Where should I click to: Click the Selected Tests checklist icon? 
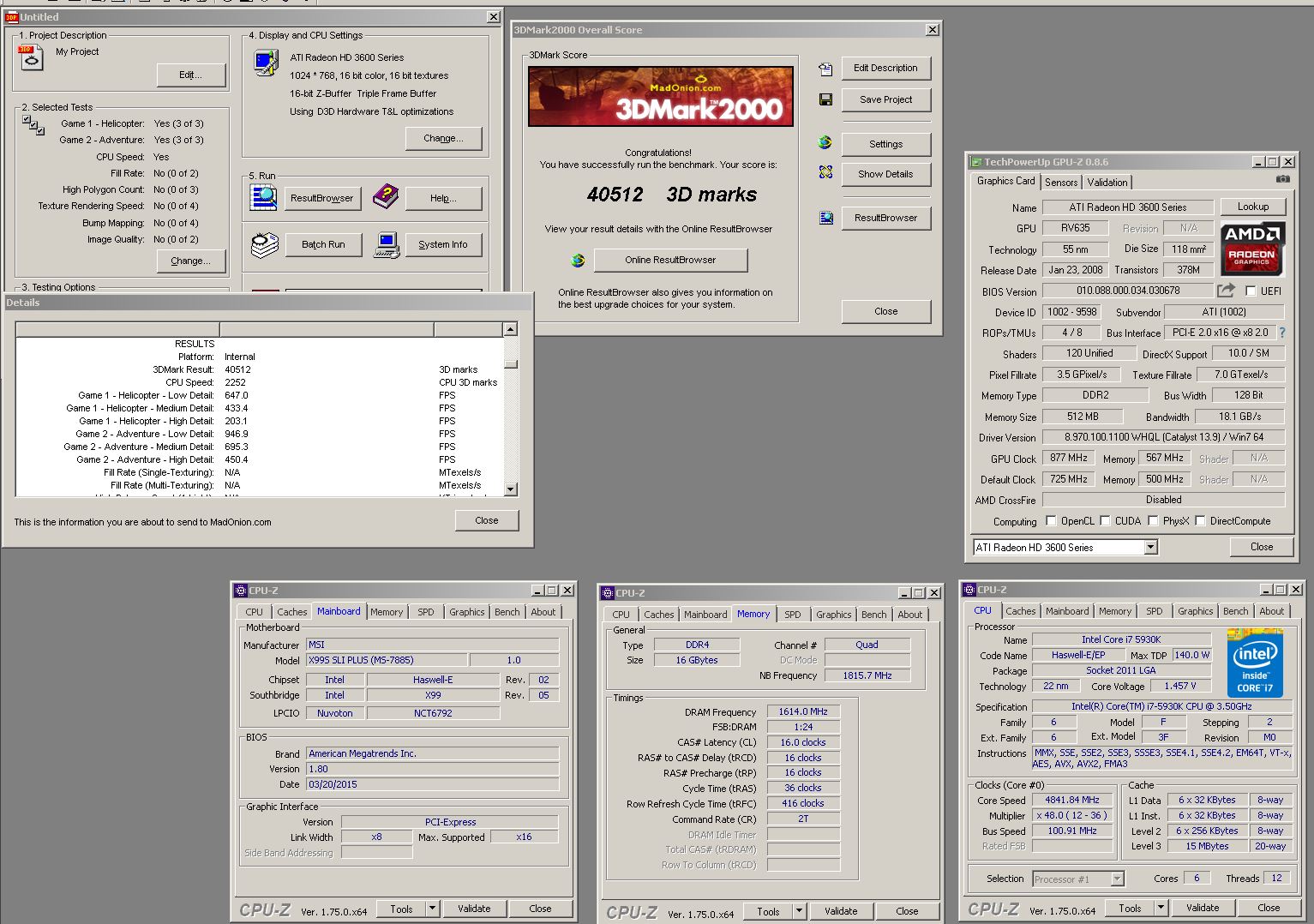(33, 125)
